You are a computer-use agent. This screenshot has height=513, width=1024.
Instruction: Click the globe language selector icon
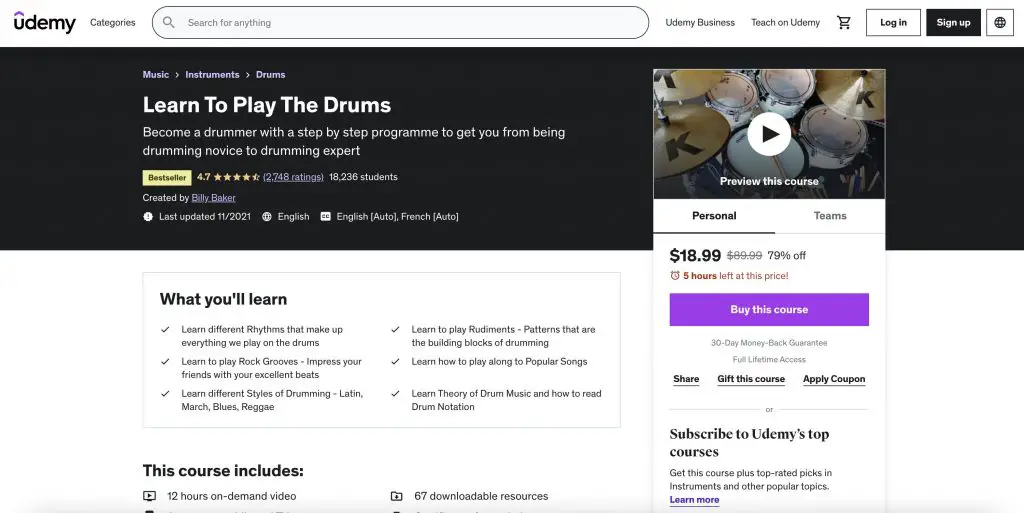pyautogui.click(x=1000, y=22)
